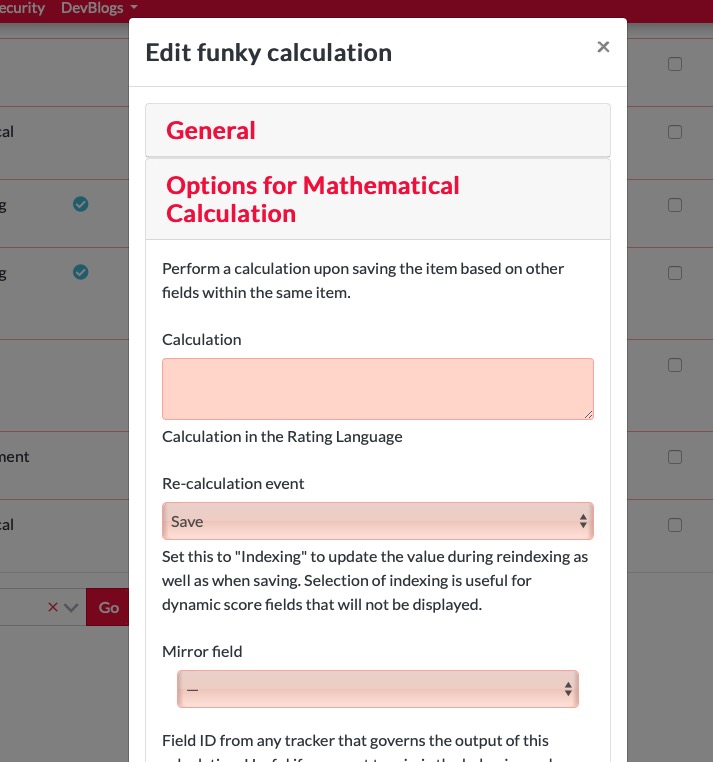Click the second blue checkmark icon

pos(81,272)
